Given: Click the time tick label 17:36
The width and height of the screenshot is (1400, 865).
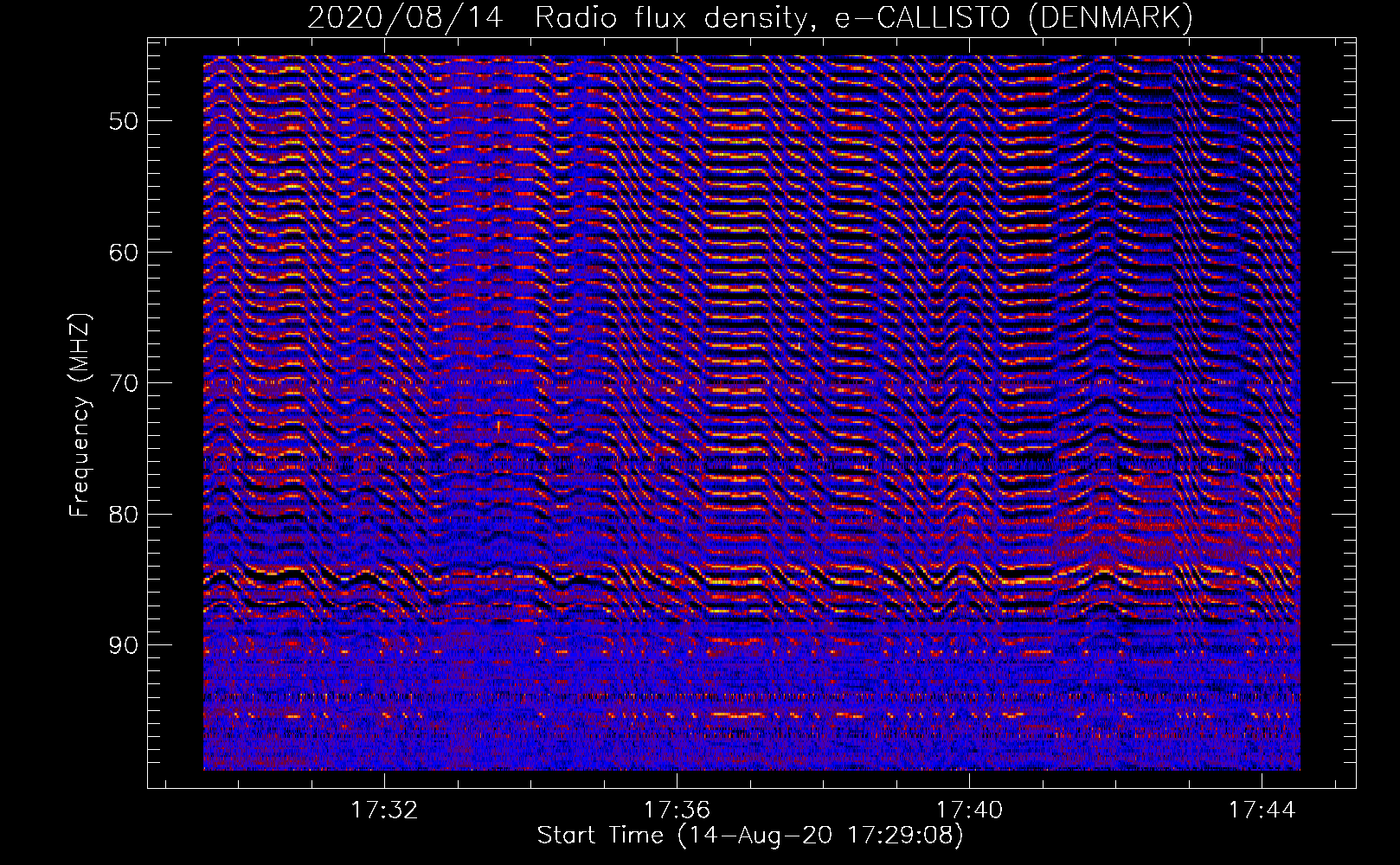Looking at the screenshot, I should 677,811.
